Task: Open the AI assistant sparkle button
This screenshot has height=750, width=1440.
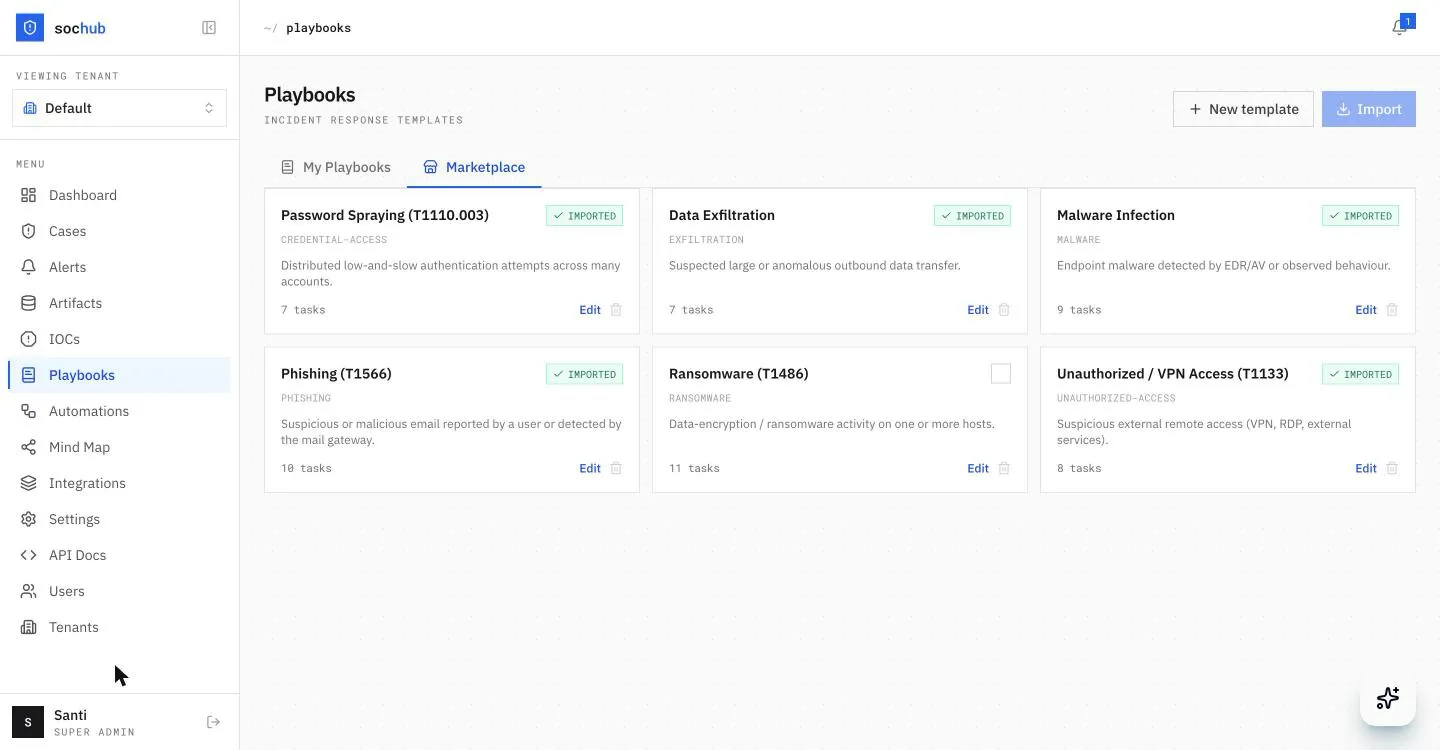Action: point(1388,698)
